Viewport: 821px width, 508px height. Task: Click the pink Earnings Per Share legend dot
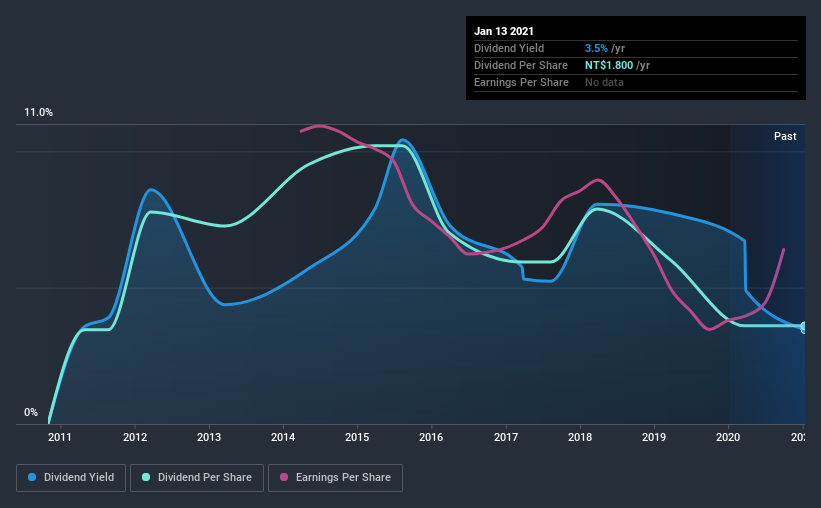point(284,477)
